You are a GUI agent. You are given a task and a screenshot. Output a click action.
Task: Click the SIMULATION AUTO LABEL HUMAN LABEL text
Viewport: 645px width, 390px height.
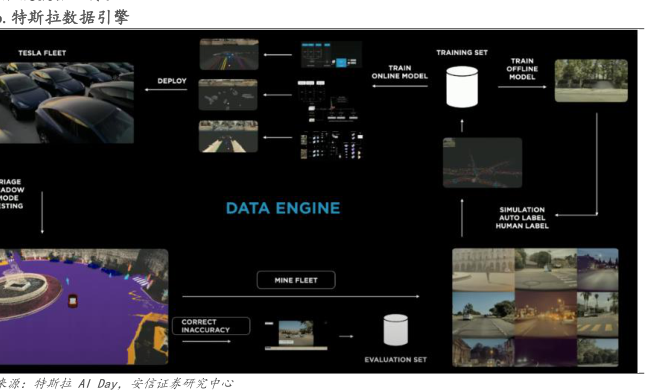pos(522,218)
